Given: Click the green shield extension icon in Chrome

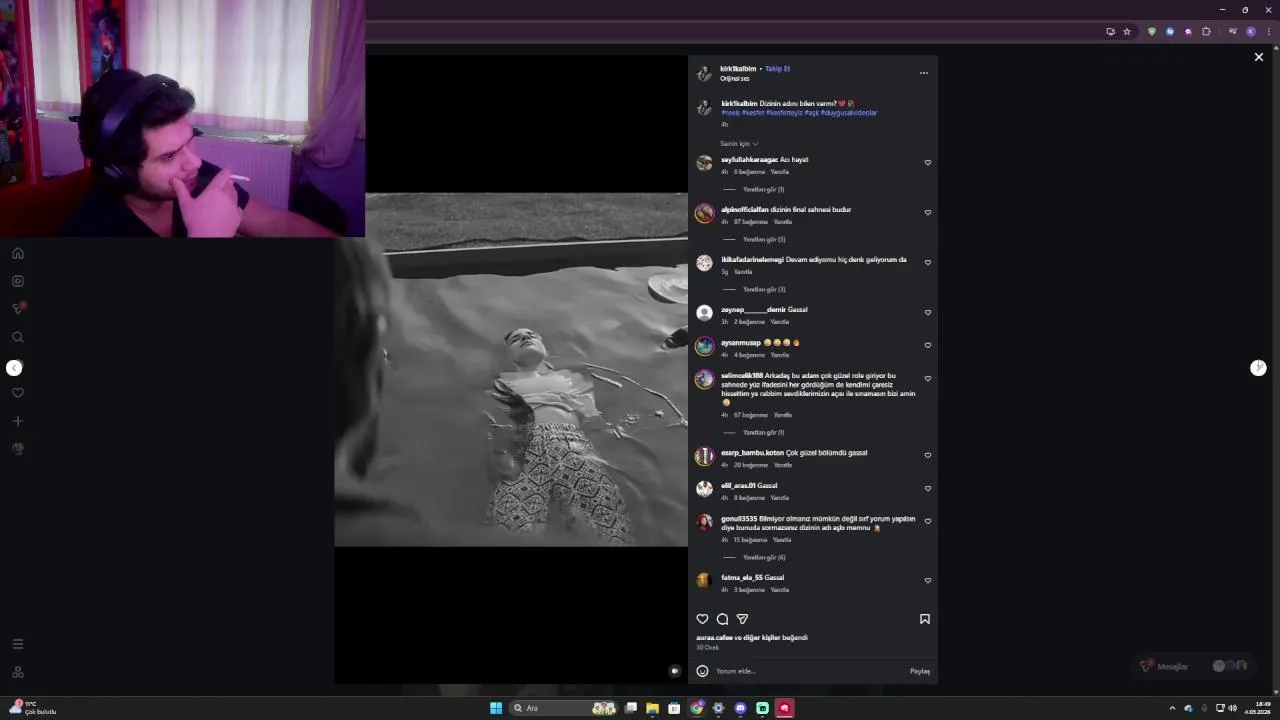Looking at the screenshot, I should click(1151, 31).
